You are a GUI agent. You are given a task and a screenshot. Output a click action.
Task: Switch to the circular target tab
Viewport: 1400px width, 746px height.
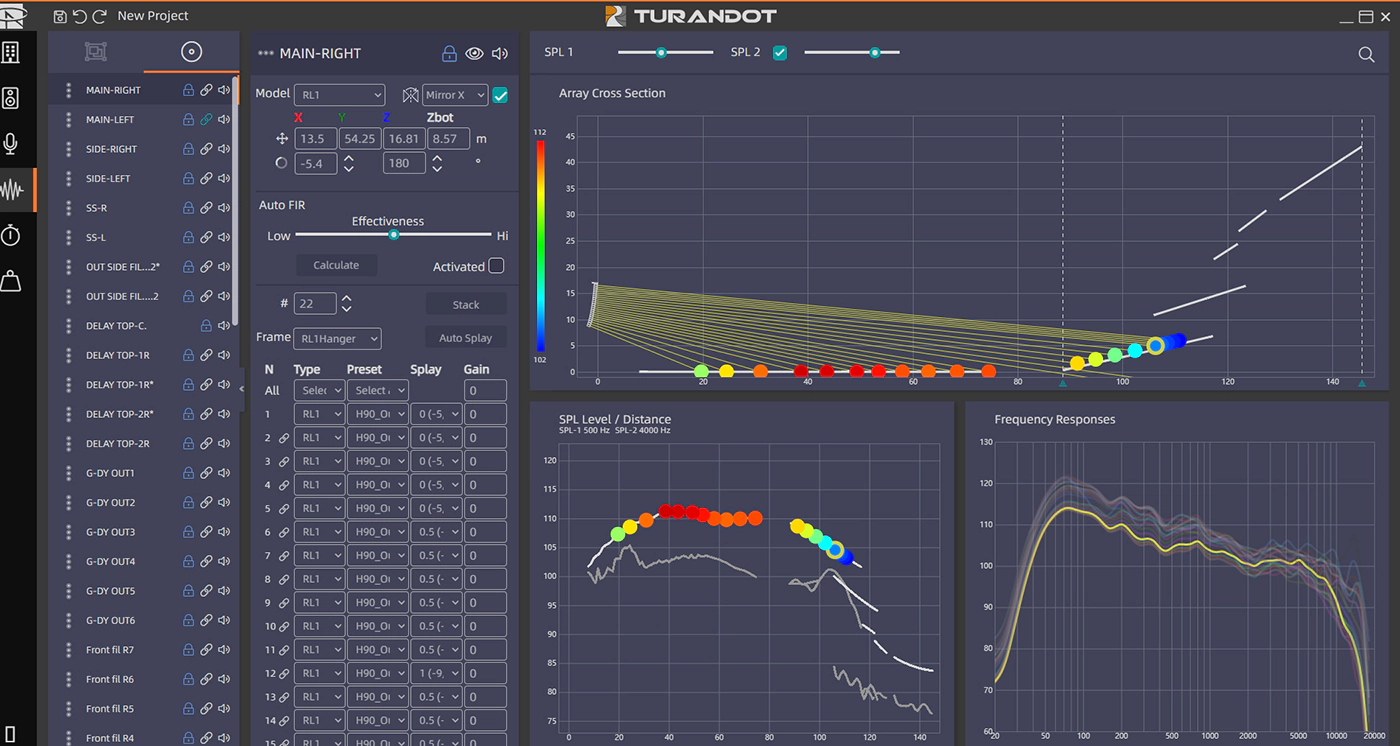coord(191,53)
